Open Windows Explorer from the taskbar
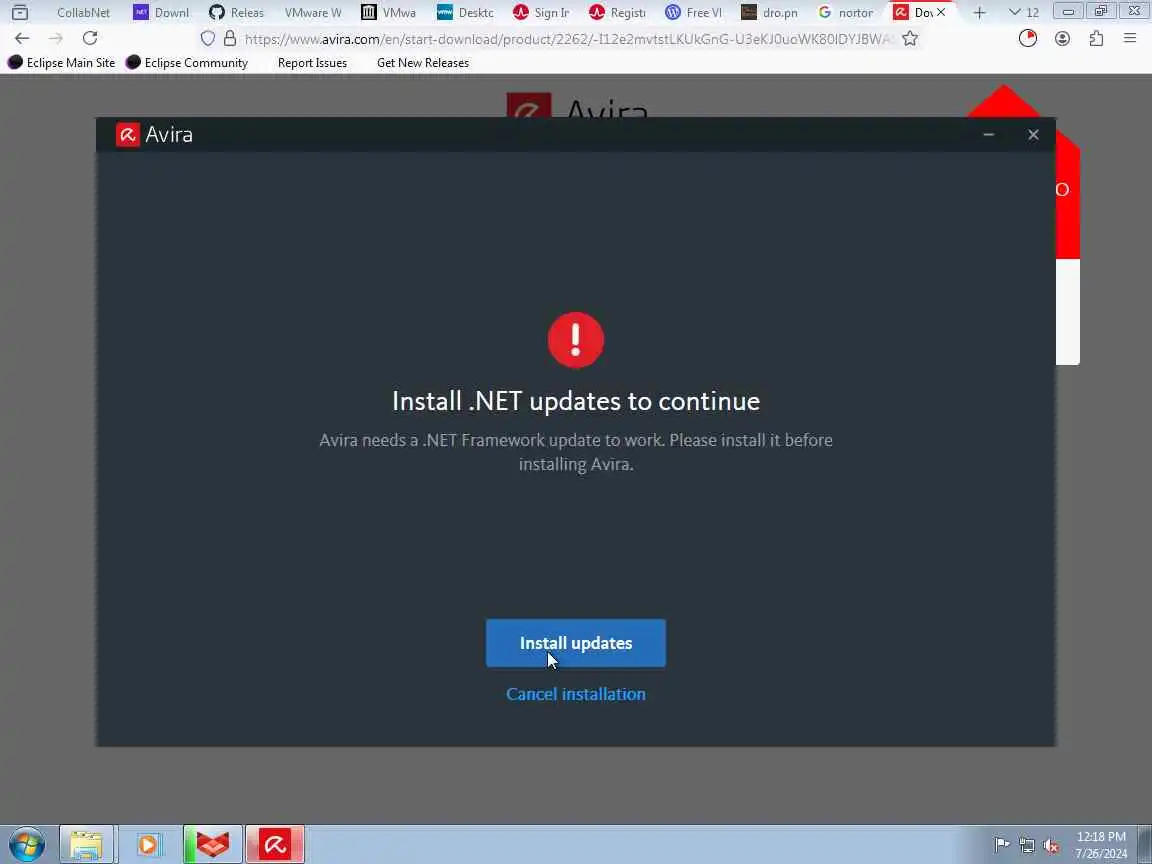The image size is (1152, 864). 86,844
